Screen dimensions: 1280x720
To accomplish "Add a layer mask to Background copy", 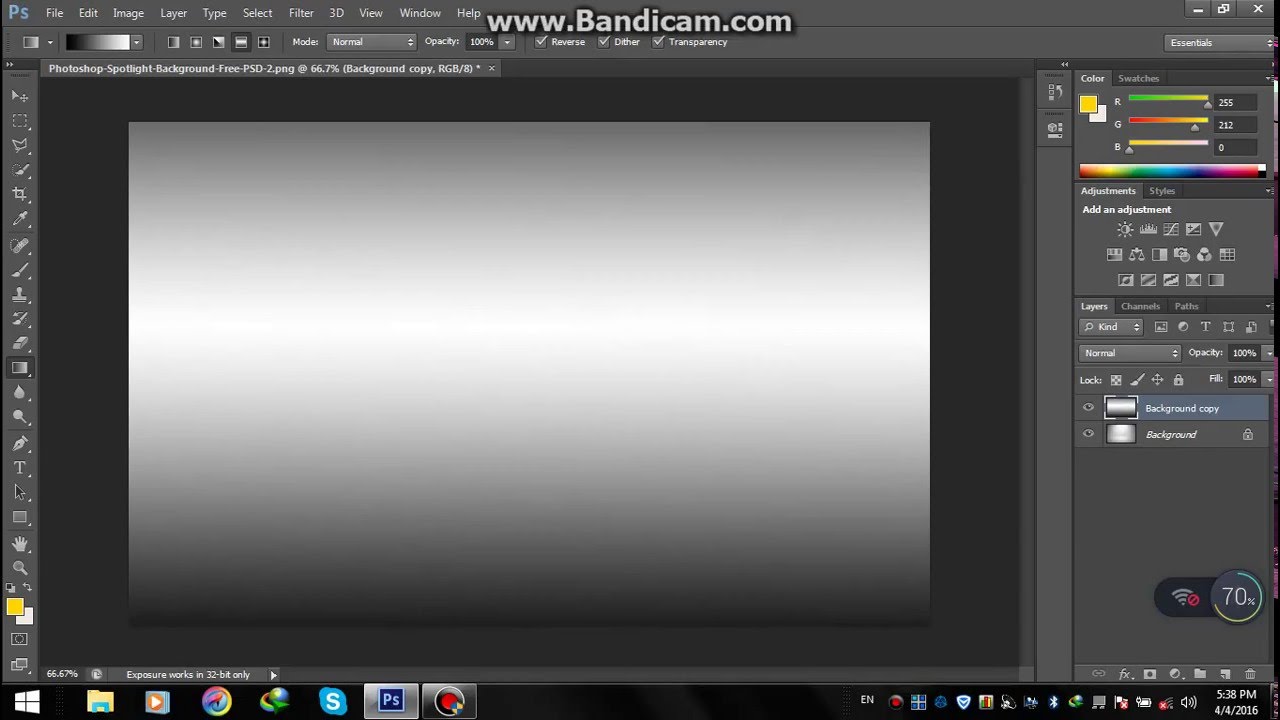I will [1150, 674].
